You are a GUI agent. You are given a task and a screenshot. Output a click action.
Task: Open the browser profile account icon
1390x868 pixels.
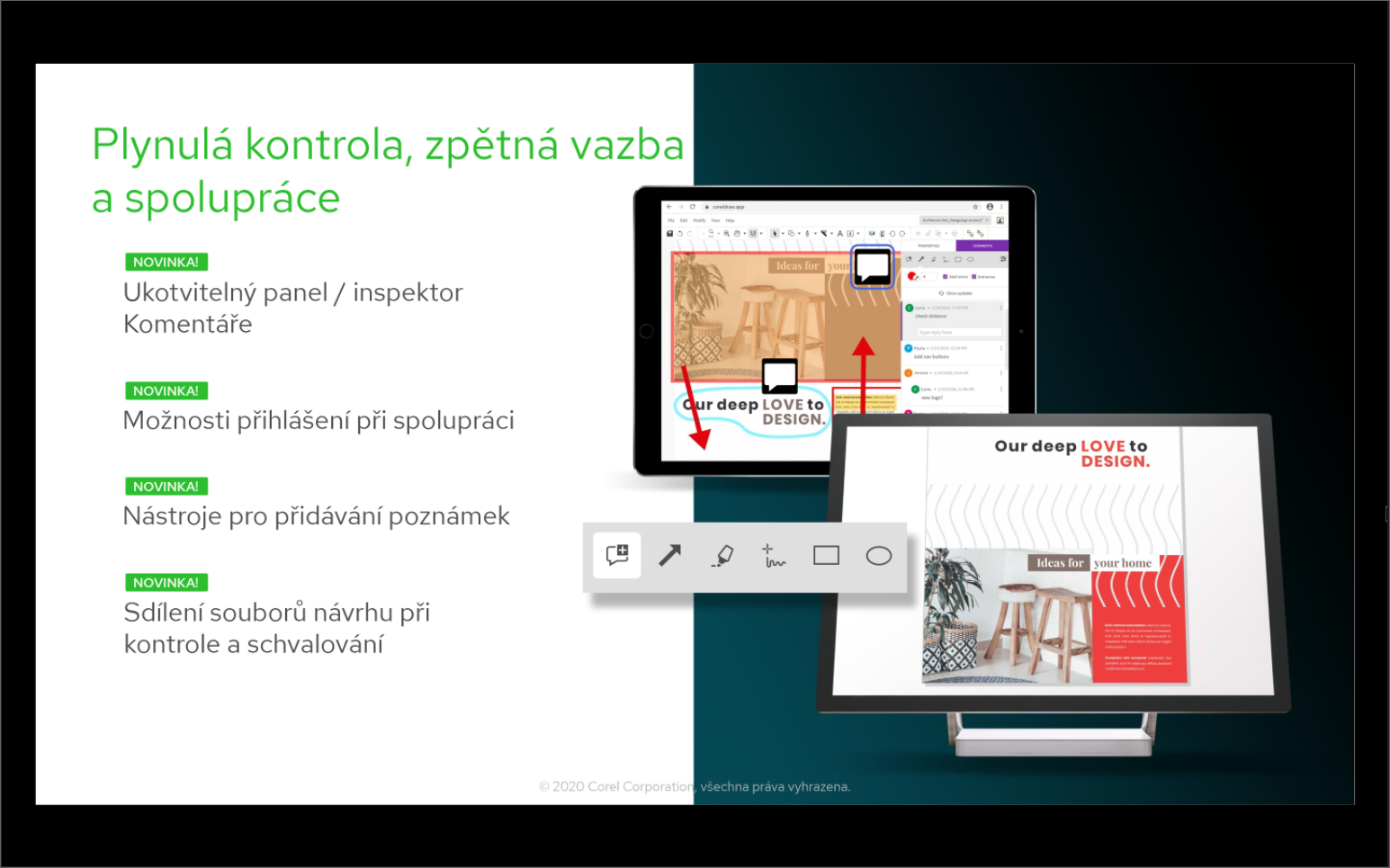[x=990, y=207]
